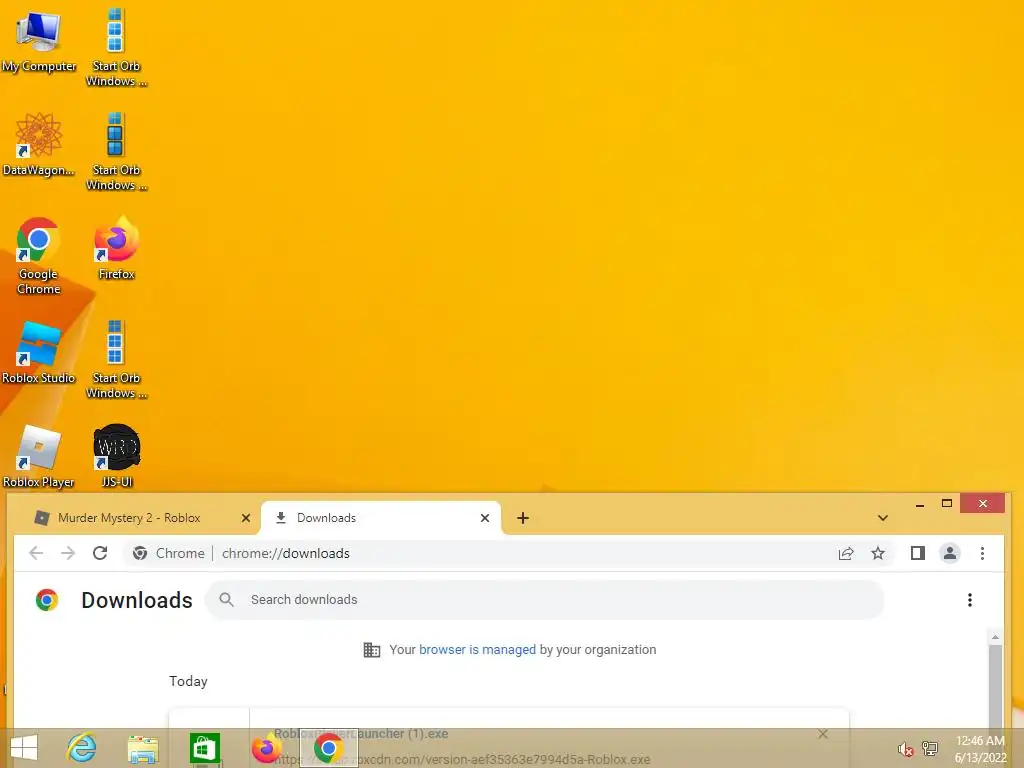Click Chrome site info icon in address bar
This screenshot has width=1024, height=768.
(x=140, y=553)
